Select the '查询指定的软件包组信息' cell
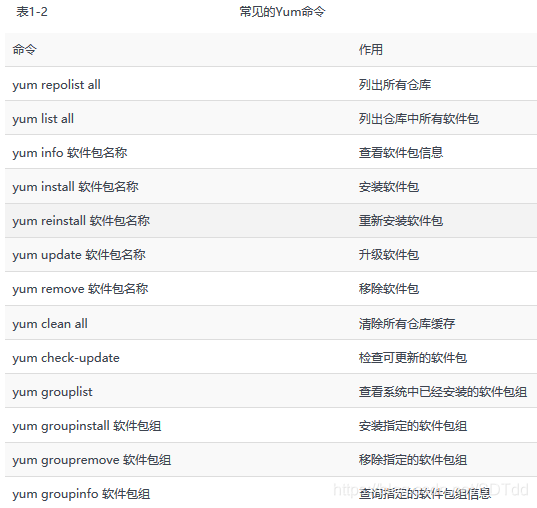 point(425,494)
